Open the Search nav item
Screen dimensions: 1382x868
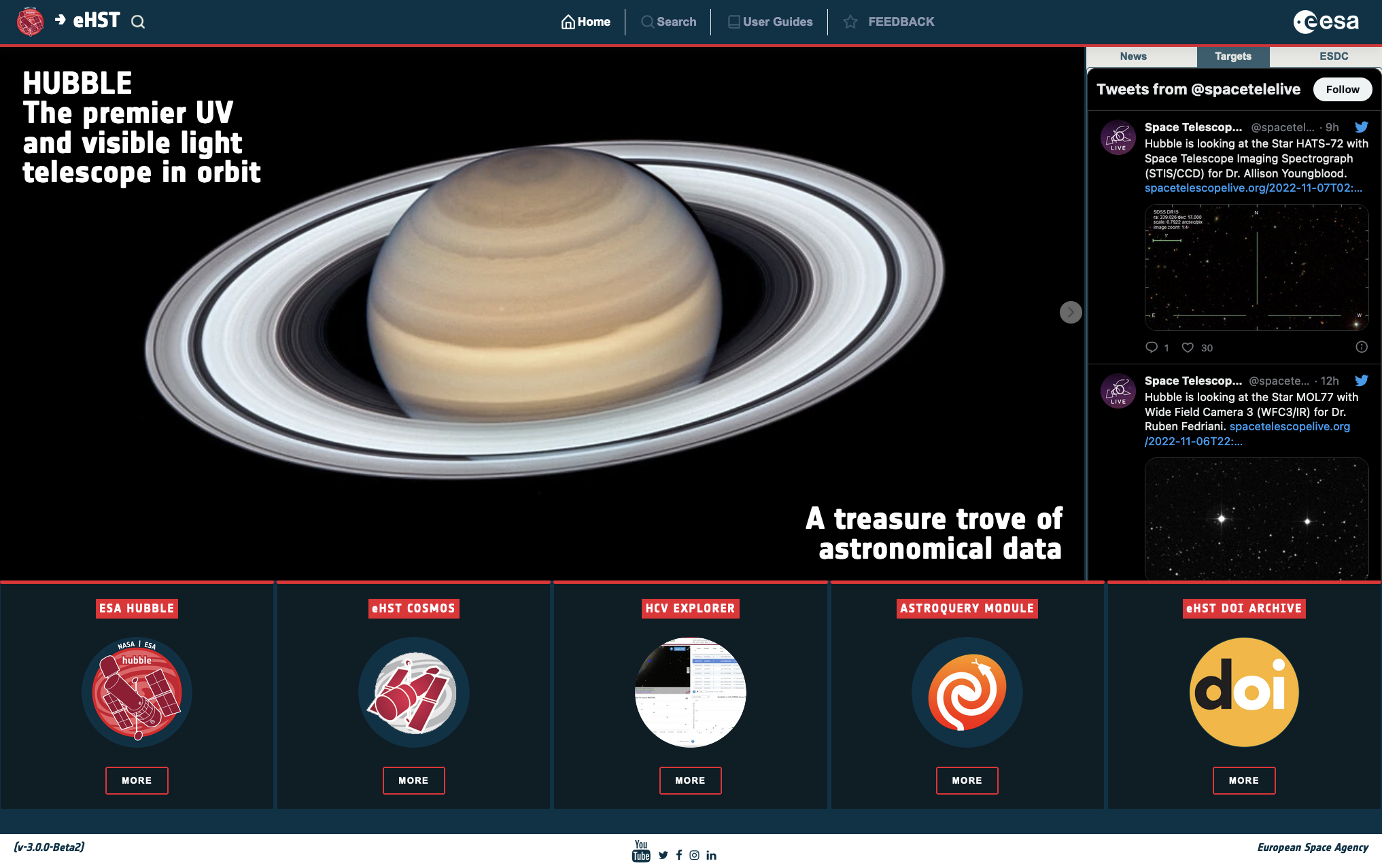point(669,22)
